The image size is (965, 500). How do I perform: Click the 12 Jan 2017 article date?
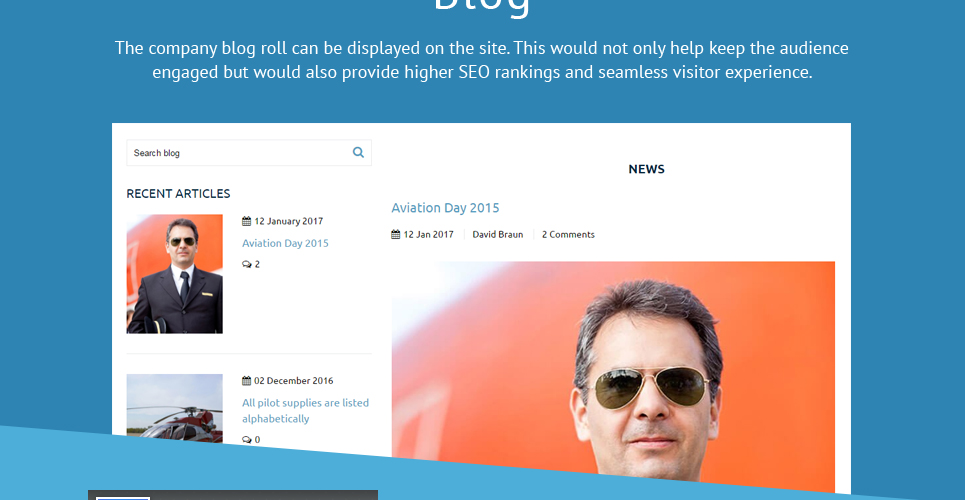(428, 234)
